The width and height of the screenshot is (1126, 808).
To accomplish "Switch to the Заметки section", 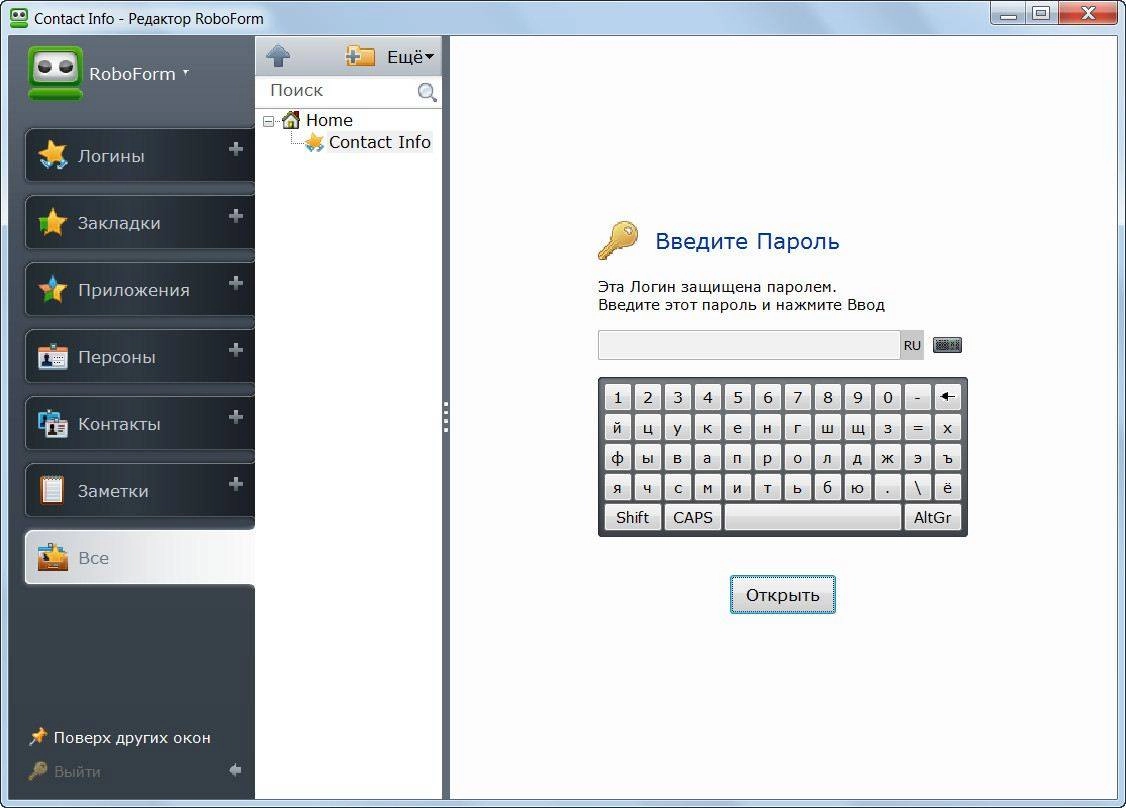I will tap(140, 490).
